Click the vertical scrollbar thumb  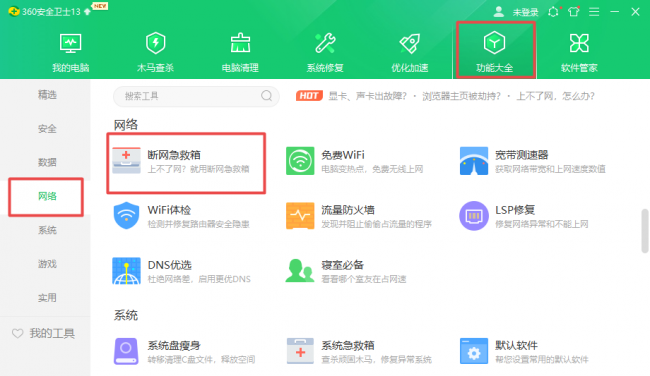645,231
